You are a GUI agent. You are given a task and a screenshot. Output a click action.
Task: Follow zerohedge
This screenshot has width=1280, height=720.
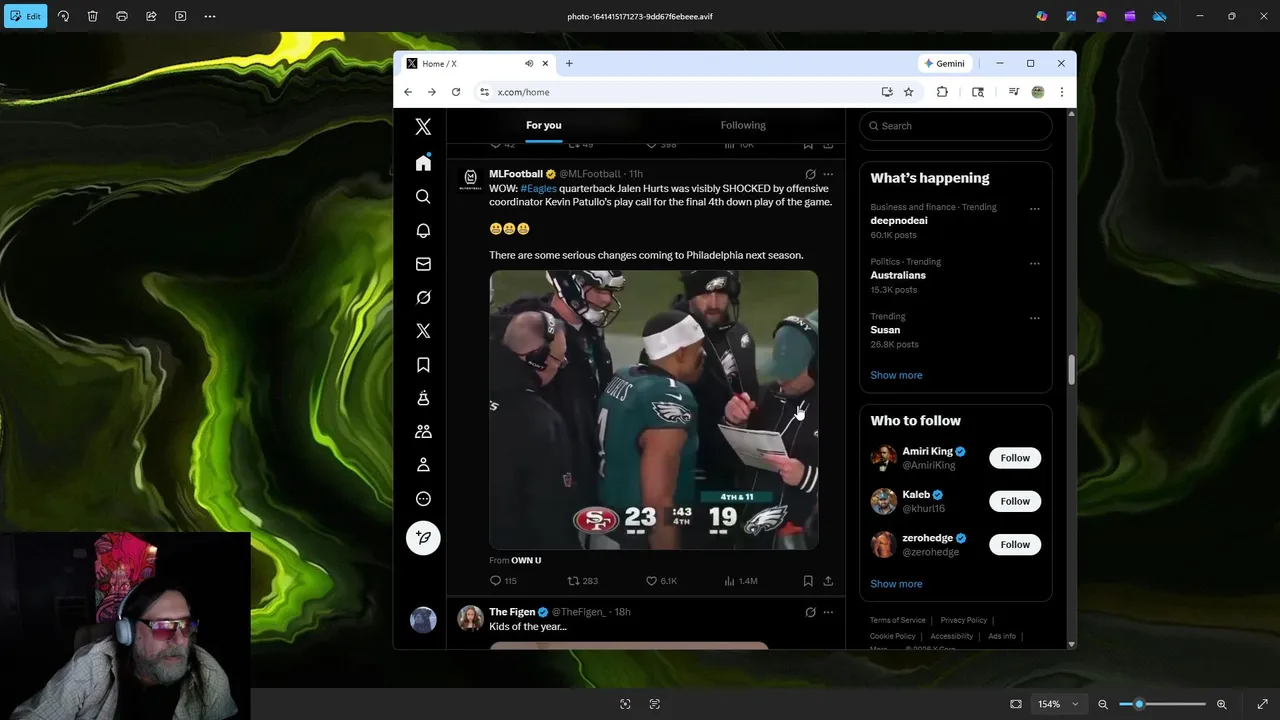[x=1015, y=544]
